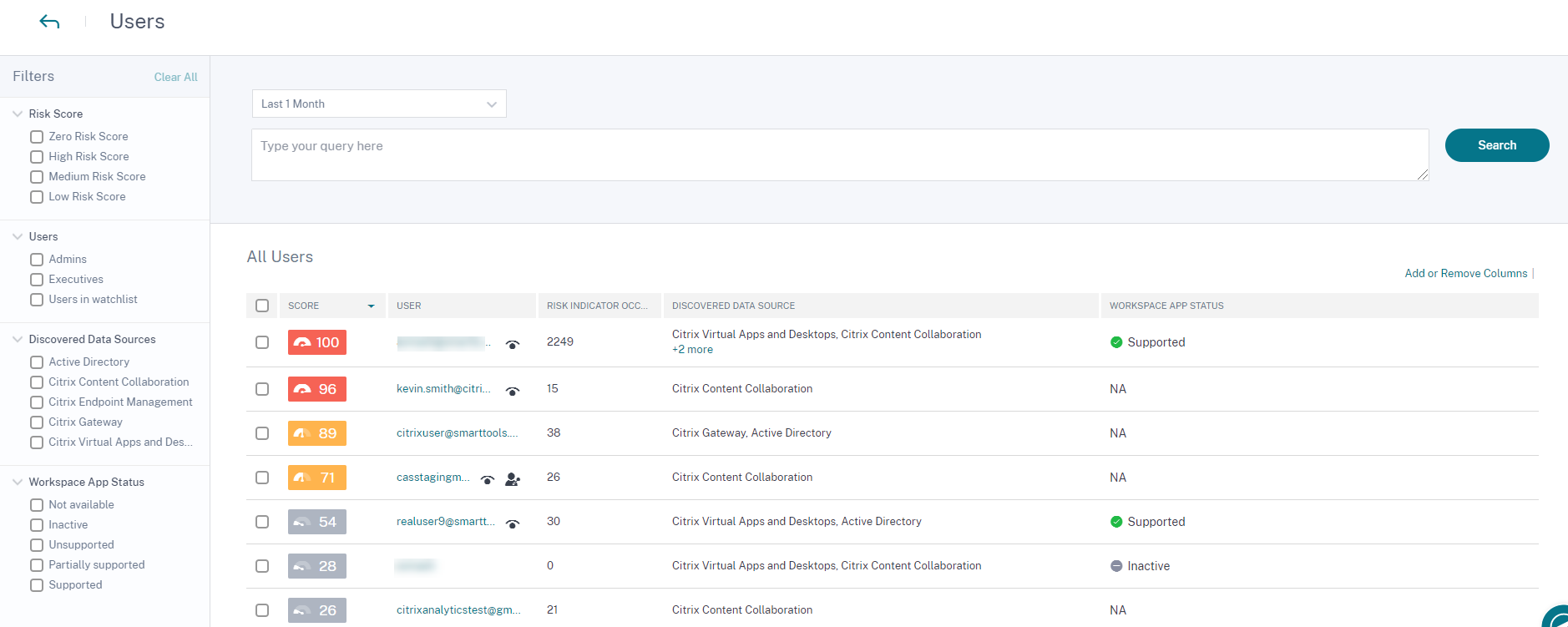
Task: Enable High Risk Score filter
Action: [x=37, y=157]
